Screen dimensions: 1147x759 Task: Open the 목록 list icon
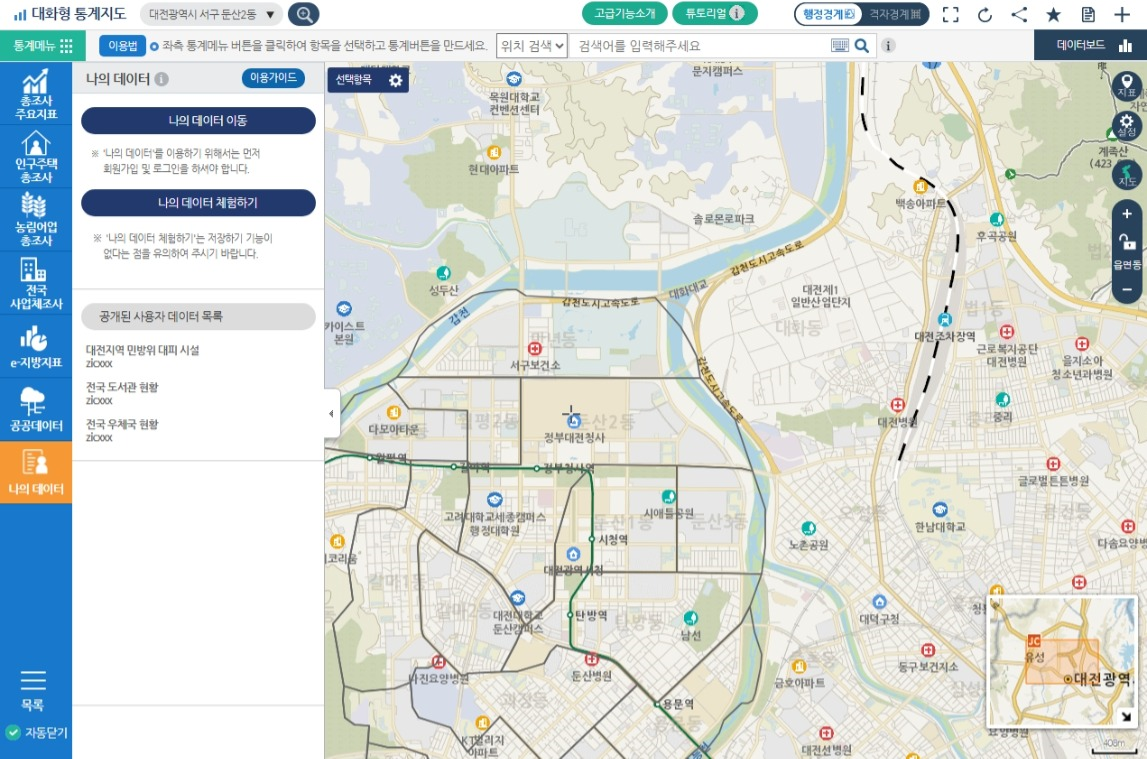point(32,690)
